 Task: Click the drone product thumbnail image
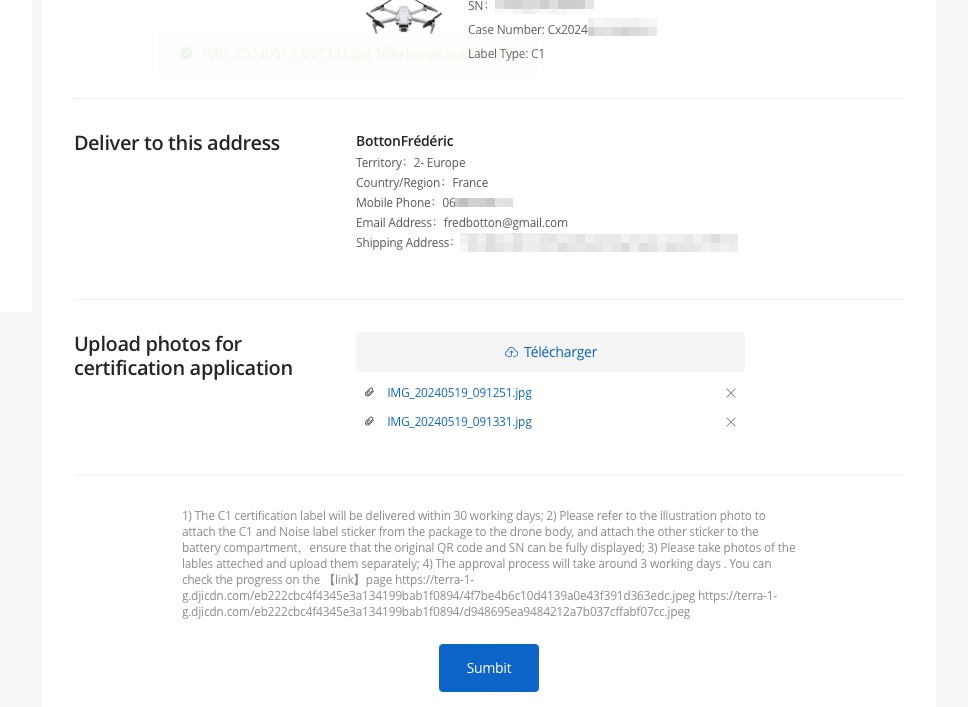tap(404, 17)
